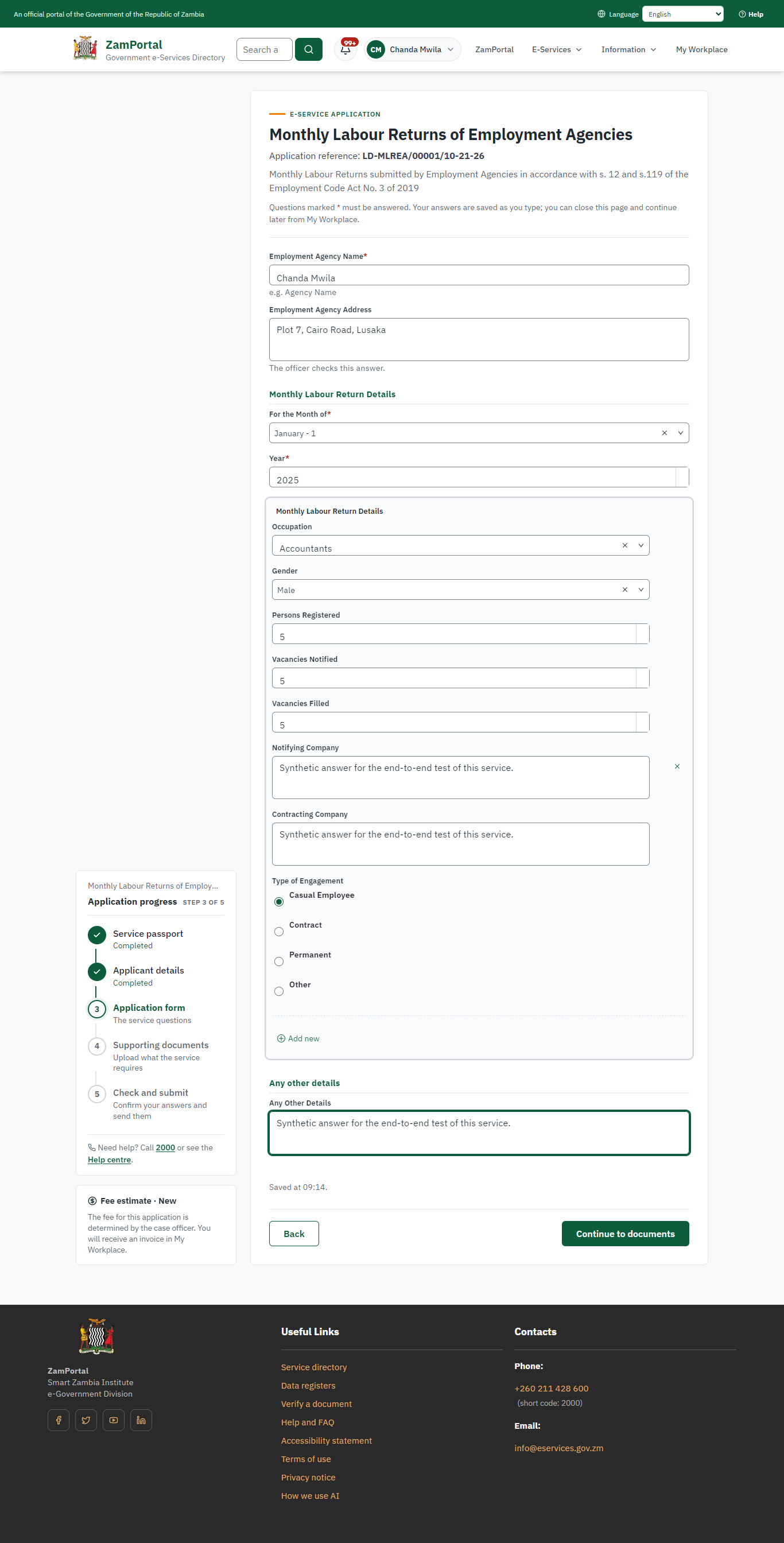The height and width of the screenshot is (1543, 784).
Task: Select the Other engagement radio button
Action: coord(279,991)
